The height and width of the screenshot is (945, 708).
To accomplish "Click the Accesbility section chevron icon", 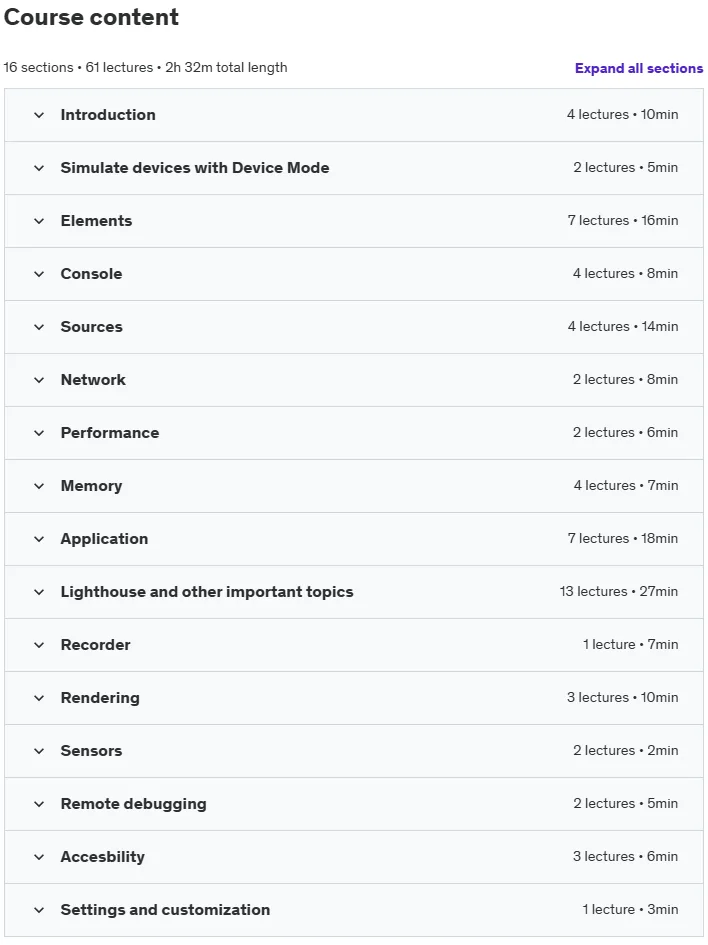I will (39, 858).
